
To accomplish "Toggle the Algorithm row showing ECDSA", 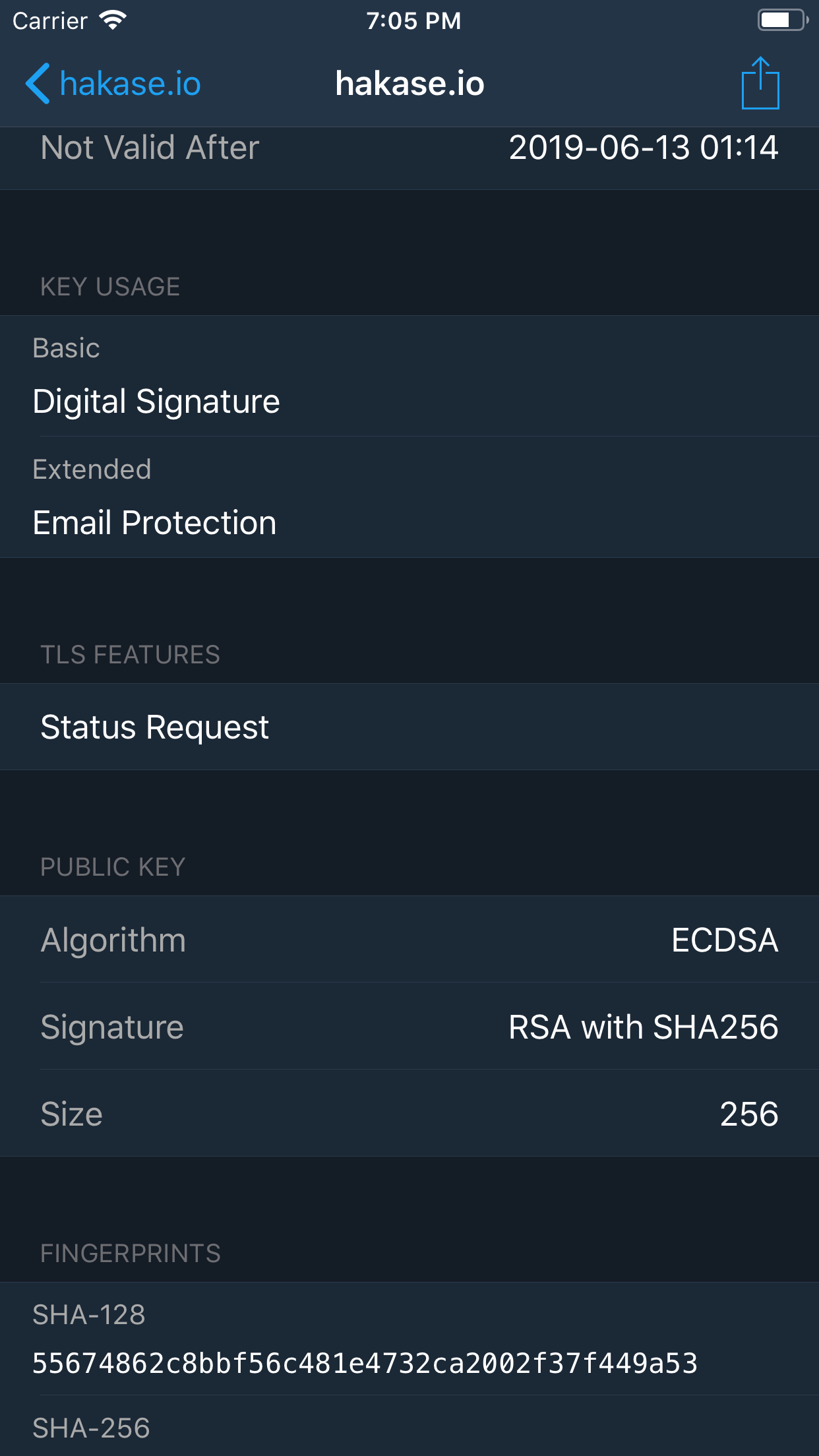I will pyautogui.click(x=409, y=940).
